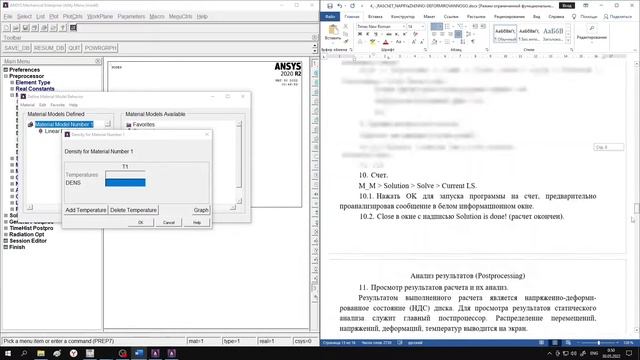Open Word font size dropdown
Image resolution: width=640 pixels, height=360 pixels.
(422, 26)
